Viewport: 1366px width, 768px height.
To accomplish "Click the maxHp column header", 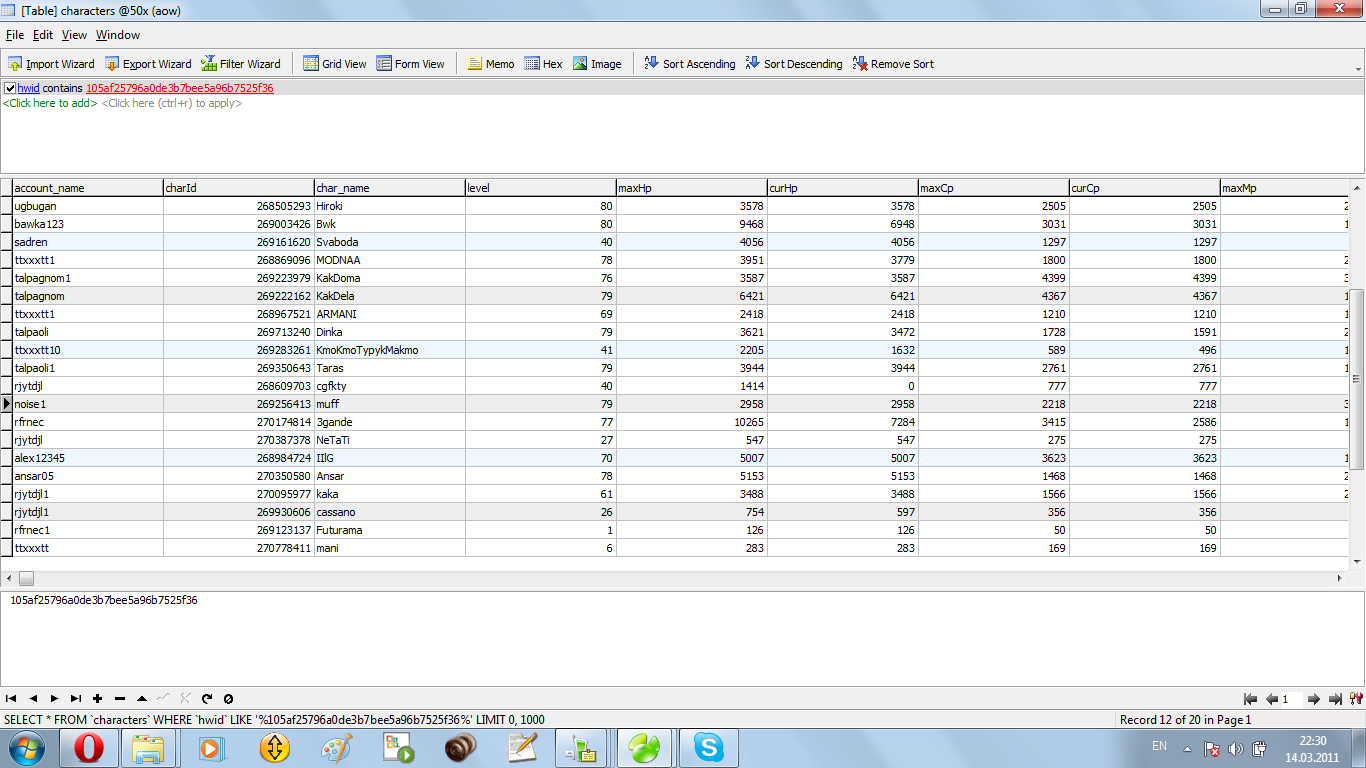I will 691,188.
